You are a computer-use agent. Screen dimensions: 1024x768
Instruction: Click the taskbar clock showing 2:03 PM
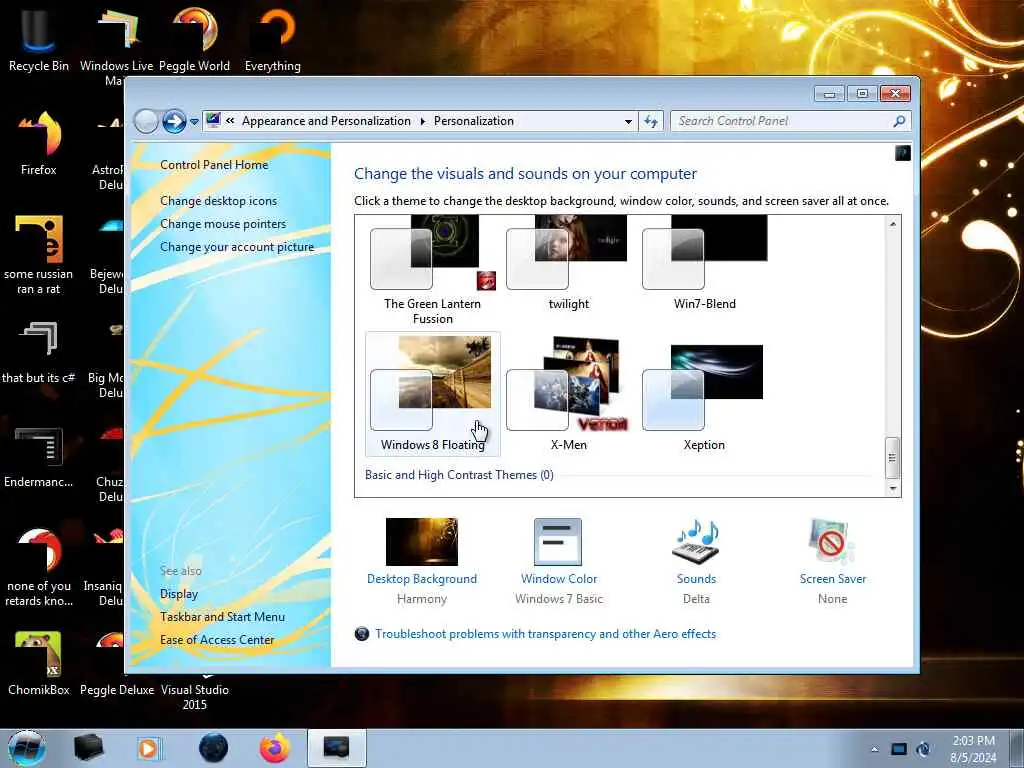973,749
